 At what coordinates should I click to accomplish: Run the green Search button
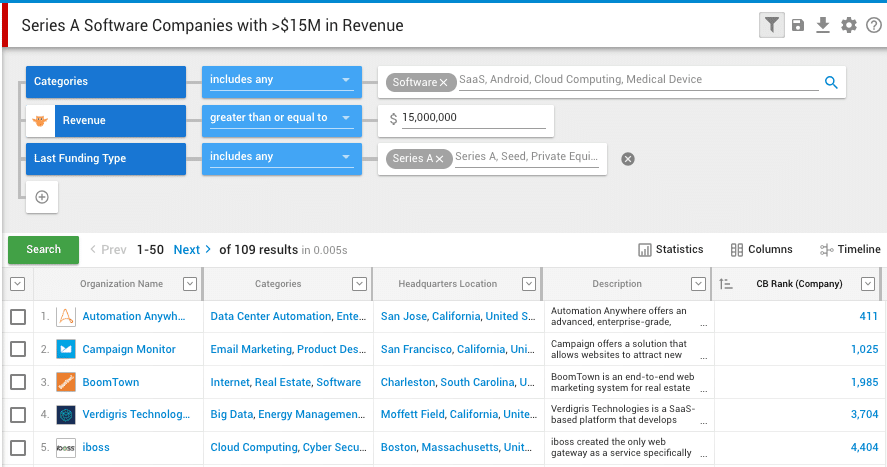(44, 250)
